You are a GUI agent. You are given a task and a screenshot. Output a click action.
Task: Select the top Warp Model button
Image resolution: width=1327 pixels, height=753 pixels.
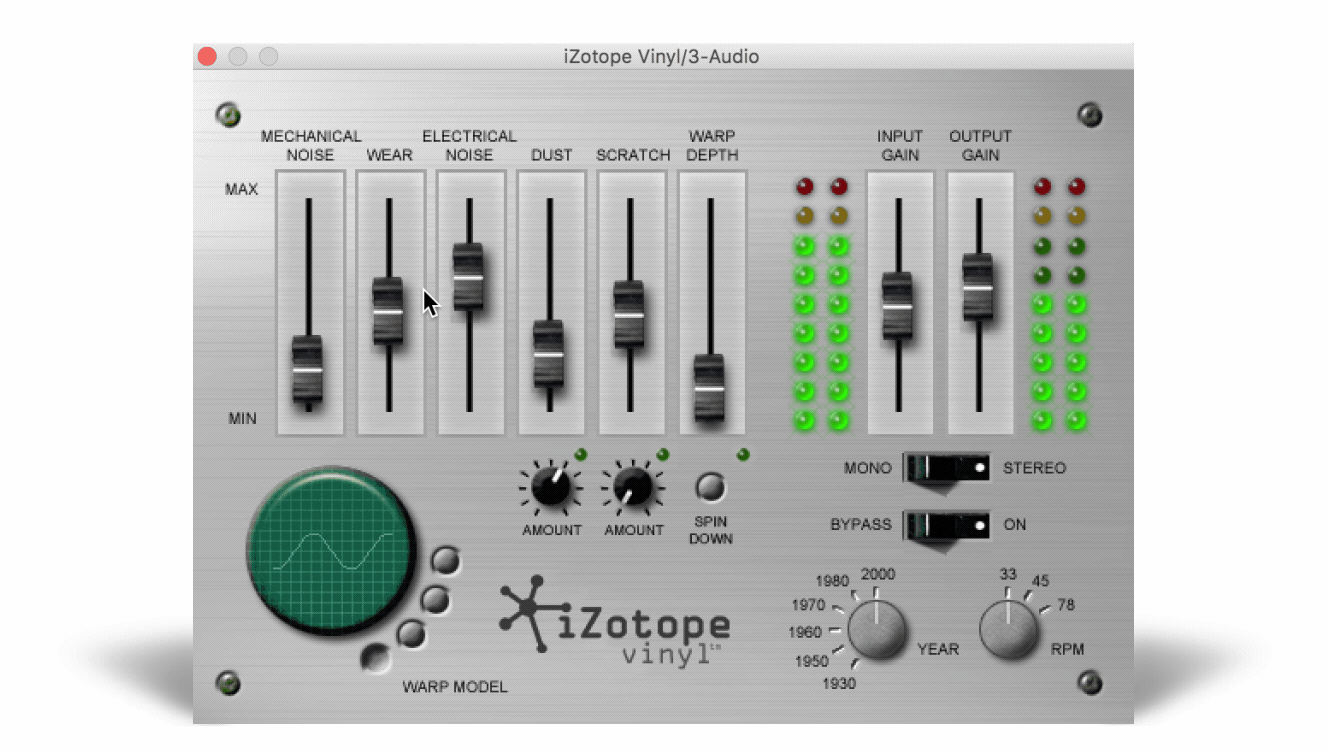pos(446,561)
